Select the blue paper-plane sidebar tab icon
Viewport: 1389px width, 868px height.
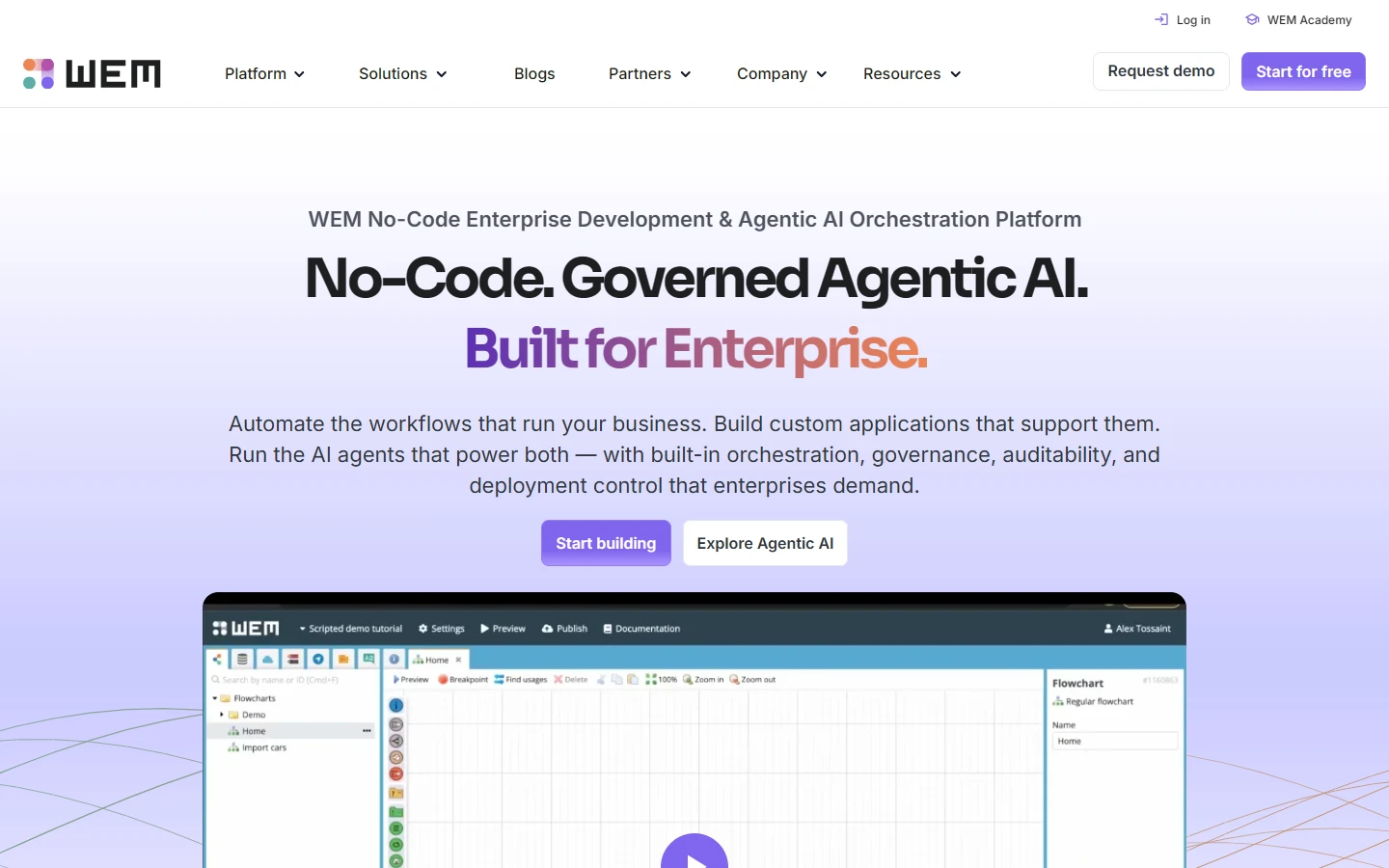point(317,659)
